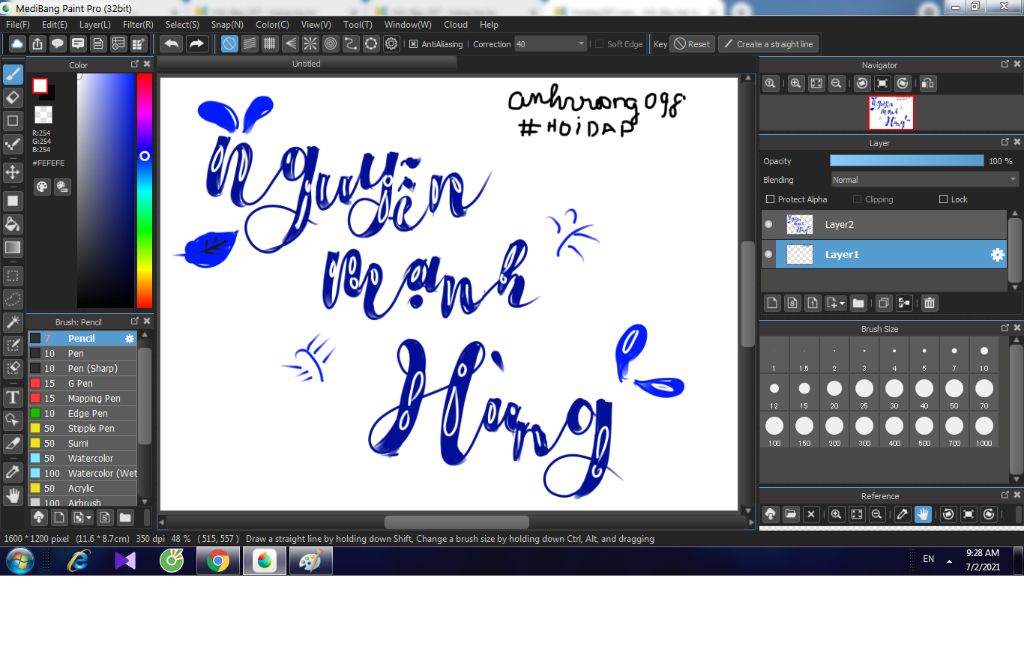Open the Layer menu
The image size is (1024, 661).
click(x=95, y=24)
